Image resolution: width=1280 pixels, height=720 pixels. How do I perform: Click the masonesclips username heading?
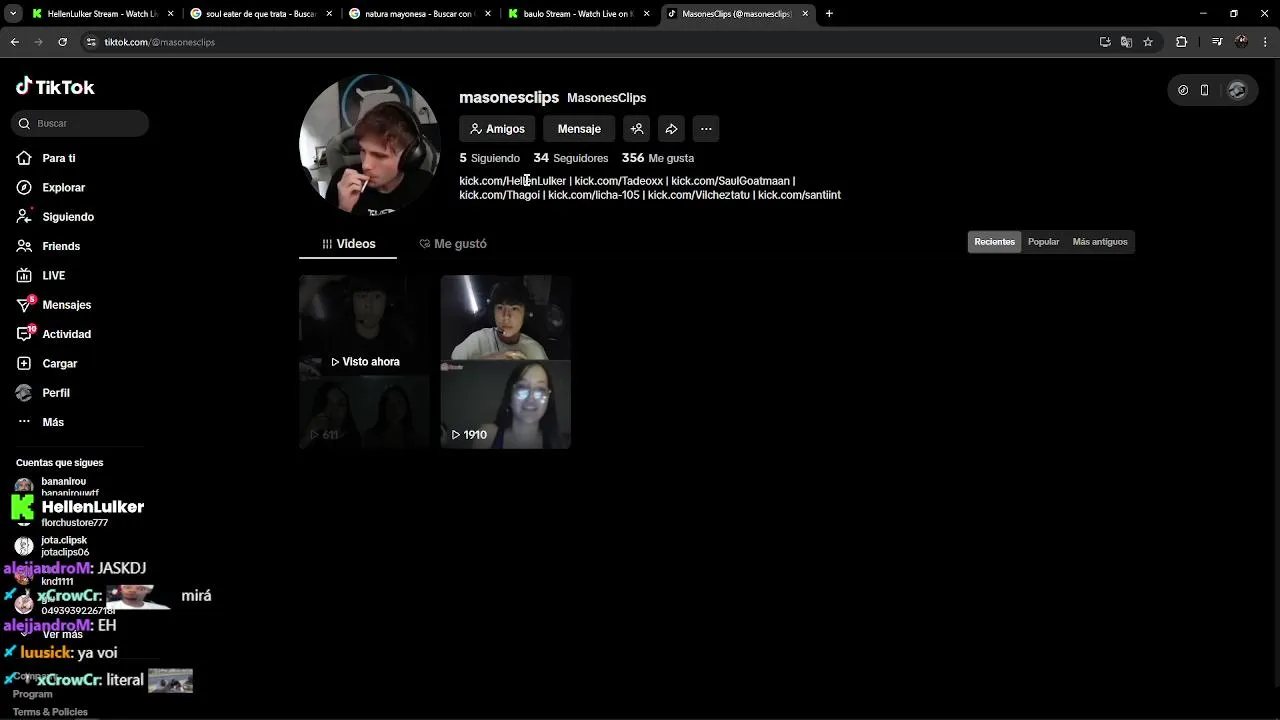pos(509,97)
